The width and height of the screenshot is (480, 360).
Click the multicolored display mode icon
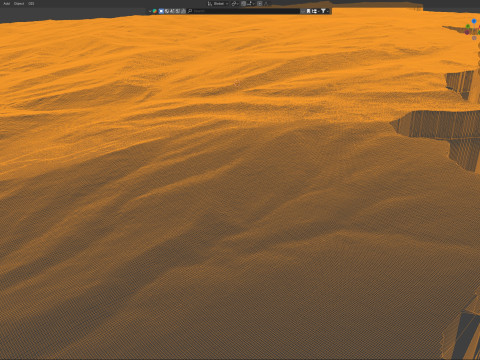(x=155, y=11)
